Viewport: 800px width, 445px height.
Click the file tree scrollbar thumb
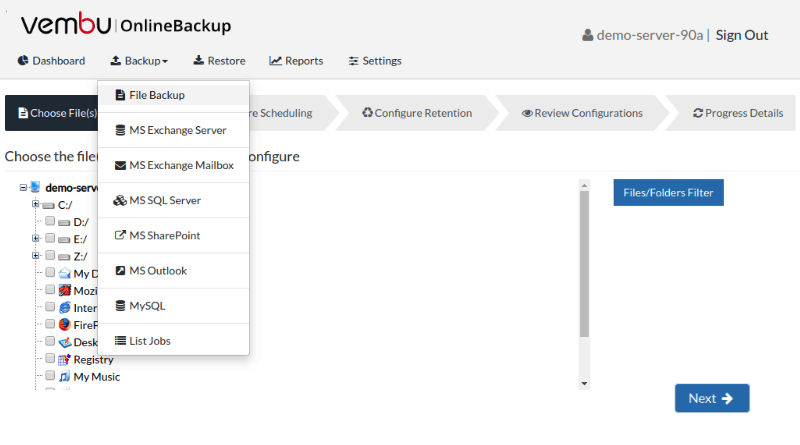[584, 264]
